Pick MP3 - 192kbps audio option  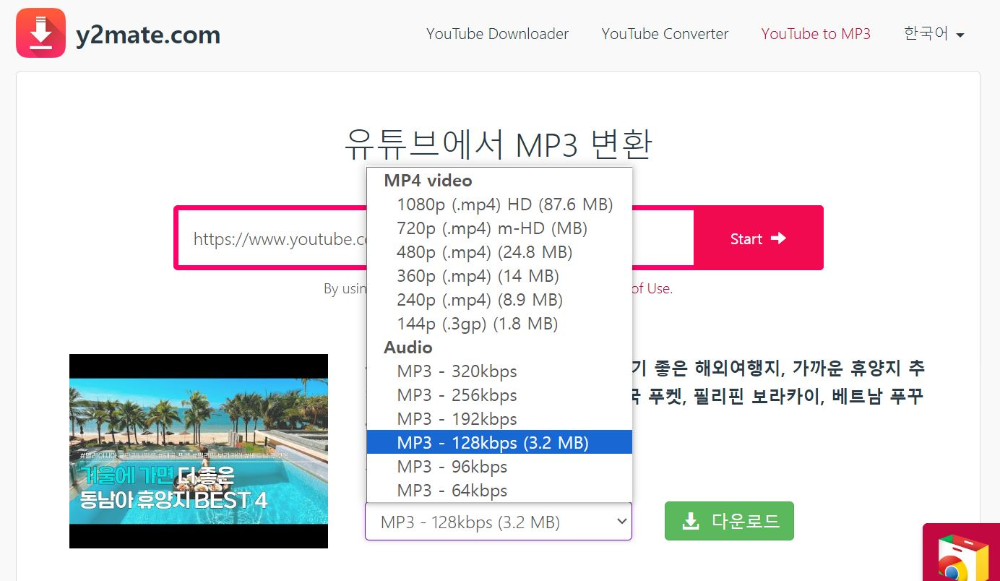[499, 419]
